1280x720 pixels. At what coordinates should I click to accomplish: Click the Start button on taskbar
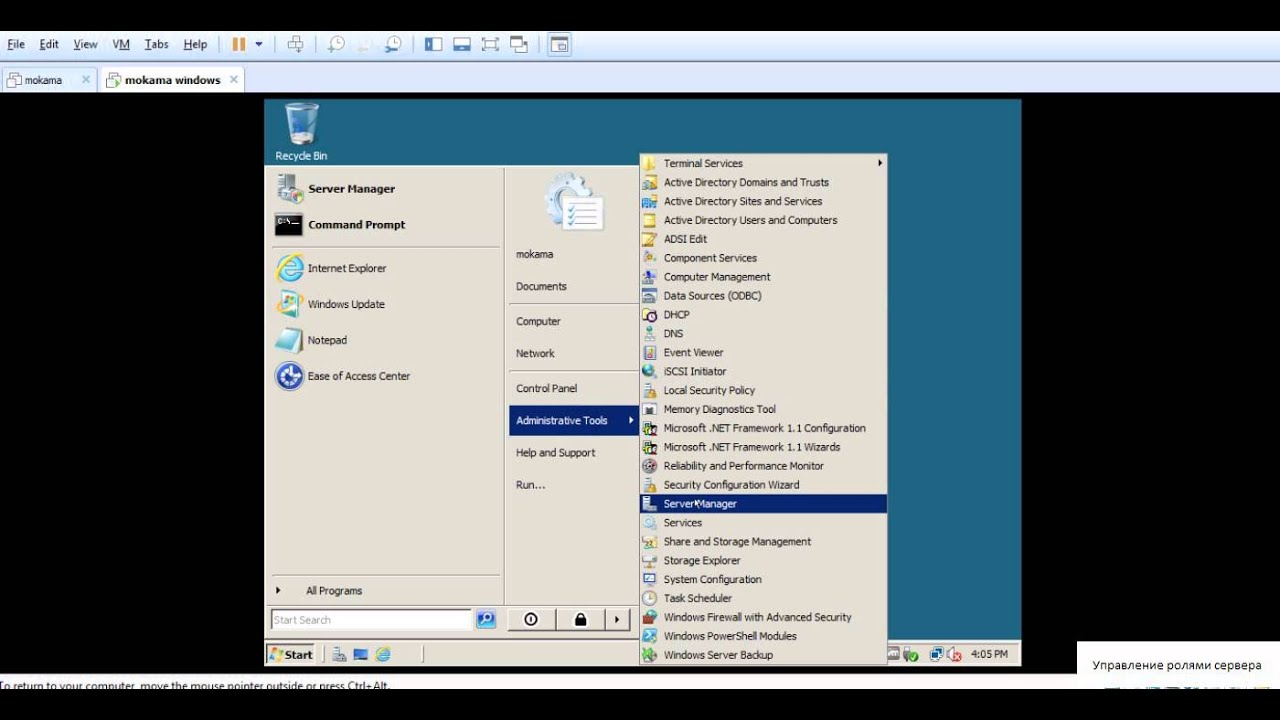coord(291,654)
